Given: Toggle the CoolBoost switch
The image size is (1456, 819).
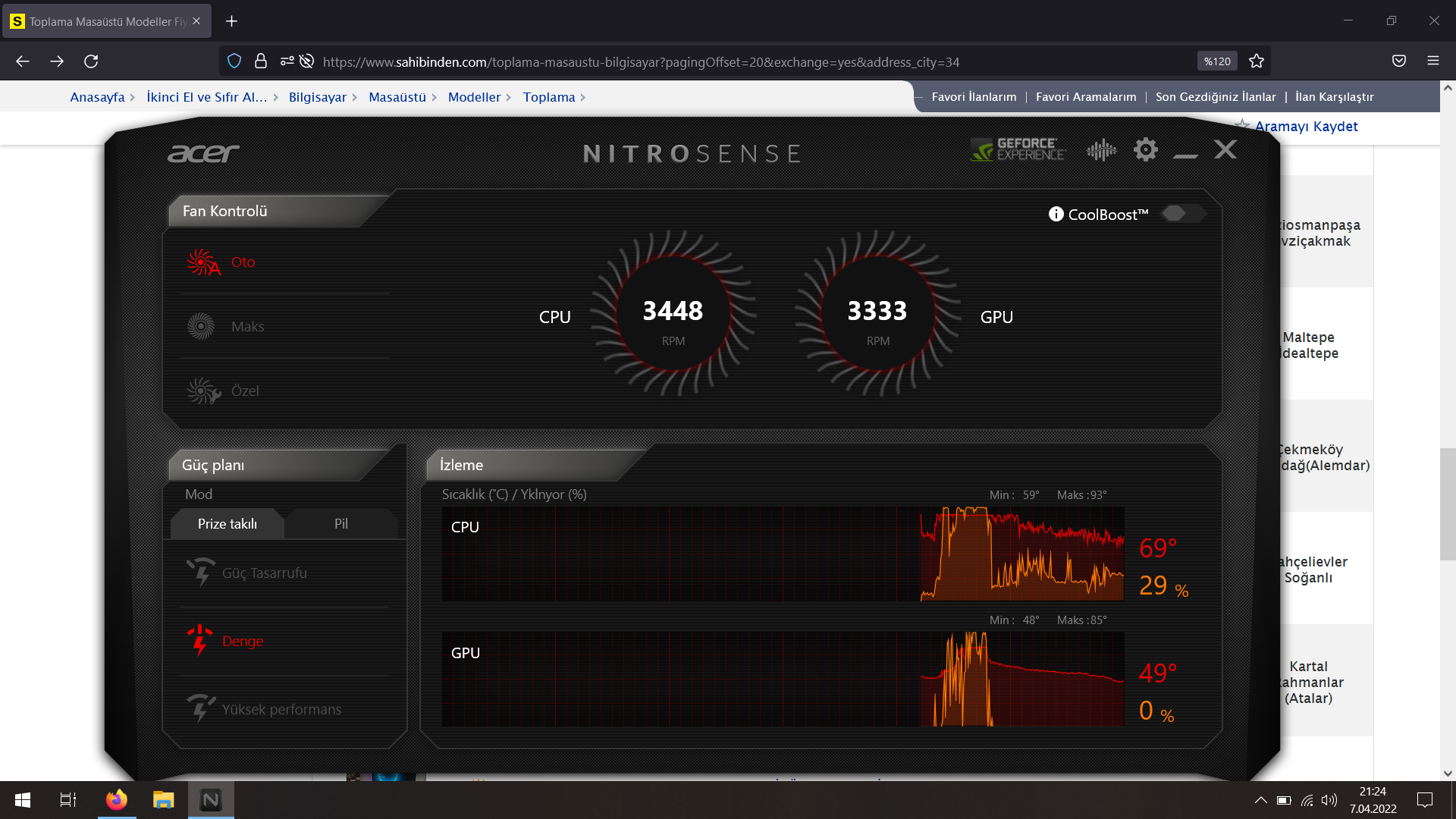Looking at the screenshot, I should [x=1181, y=214].
